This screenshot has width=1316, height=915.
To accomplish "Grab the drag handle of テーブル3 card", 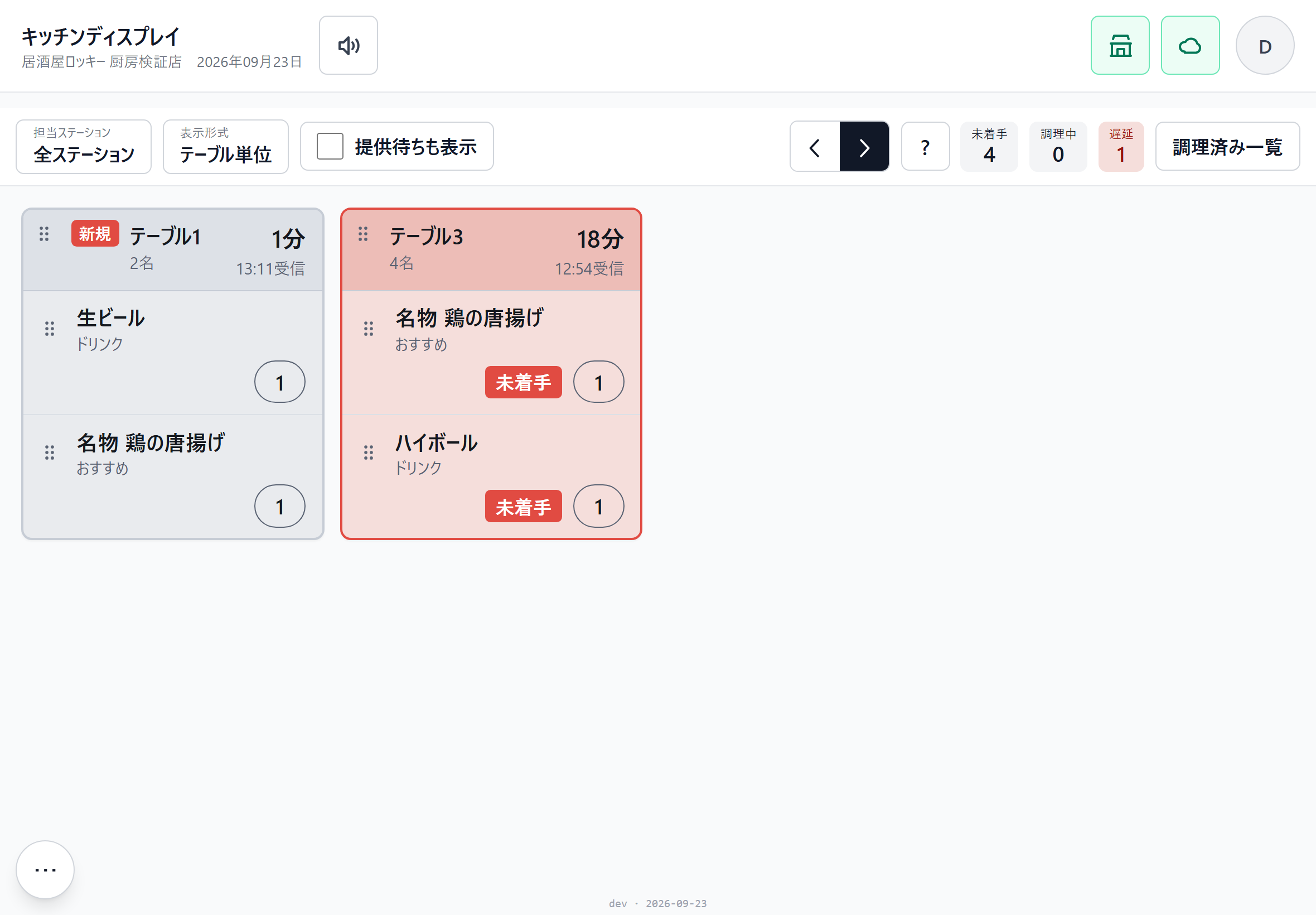I will tap(362, 234).
